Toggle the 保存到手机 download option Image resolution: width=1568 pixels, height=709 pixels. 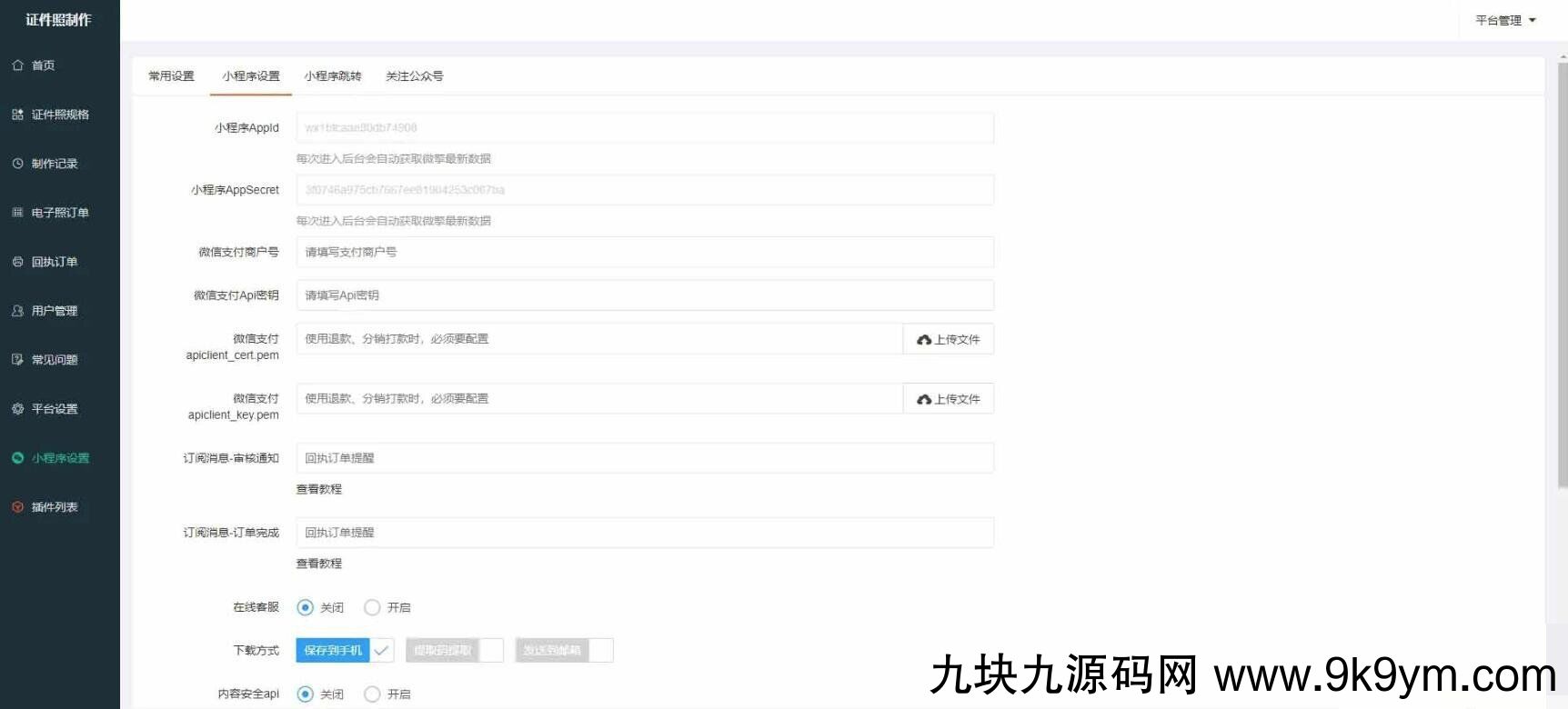point(345,651)
